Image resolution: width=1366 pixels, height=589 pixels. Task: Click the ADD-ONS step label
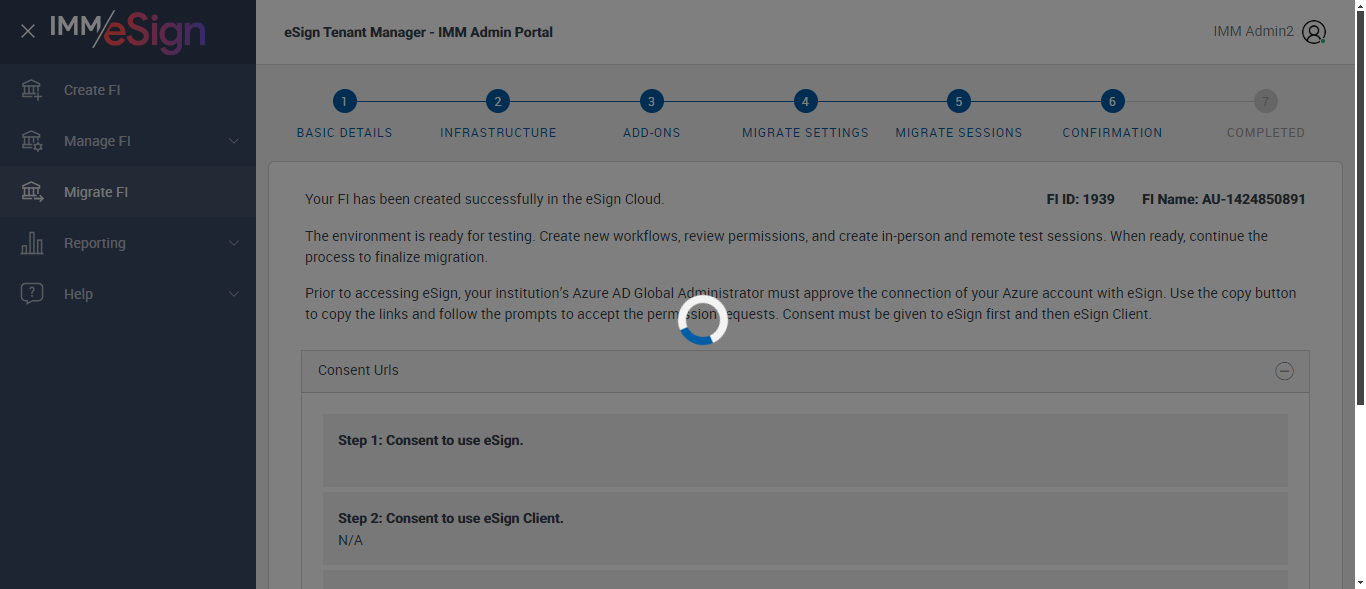pyautogui.click(x=652, y=132)
